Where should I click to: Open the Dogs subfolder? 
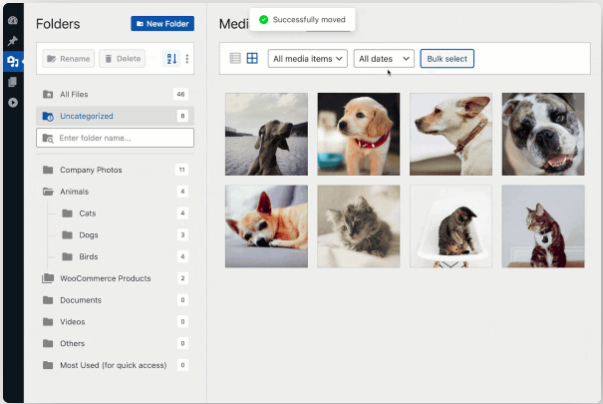pos(123,235)
